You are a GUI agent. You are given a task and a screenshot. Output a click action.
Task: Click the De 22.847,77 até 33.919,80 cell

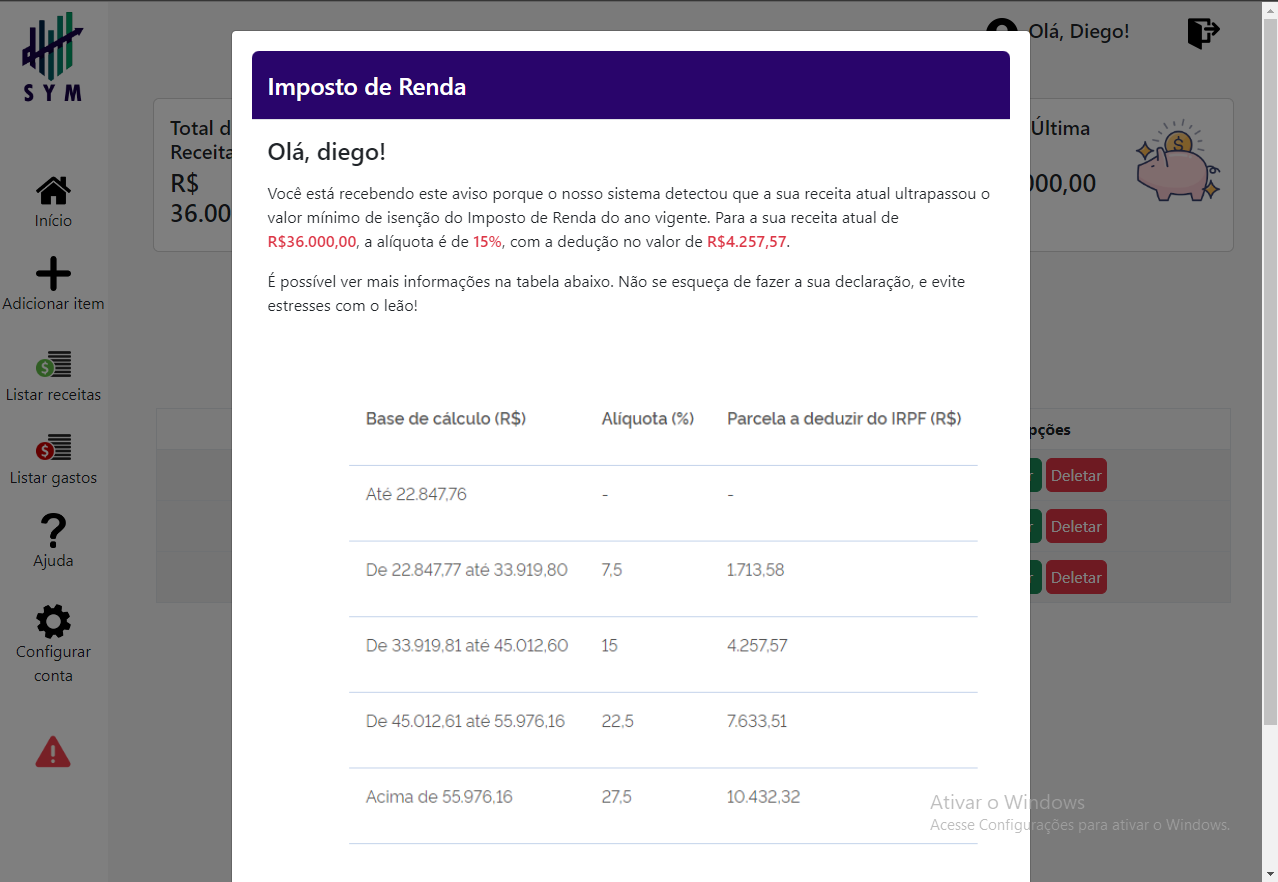tap(467, 570)
